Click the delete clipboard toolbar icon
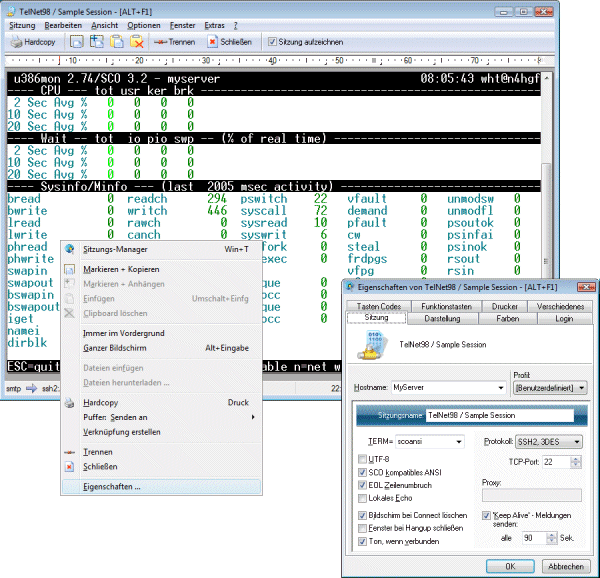Image resolution: width=600 pixels, height=578 pixels. pos(136,42)
